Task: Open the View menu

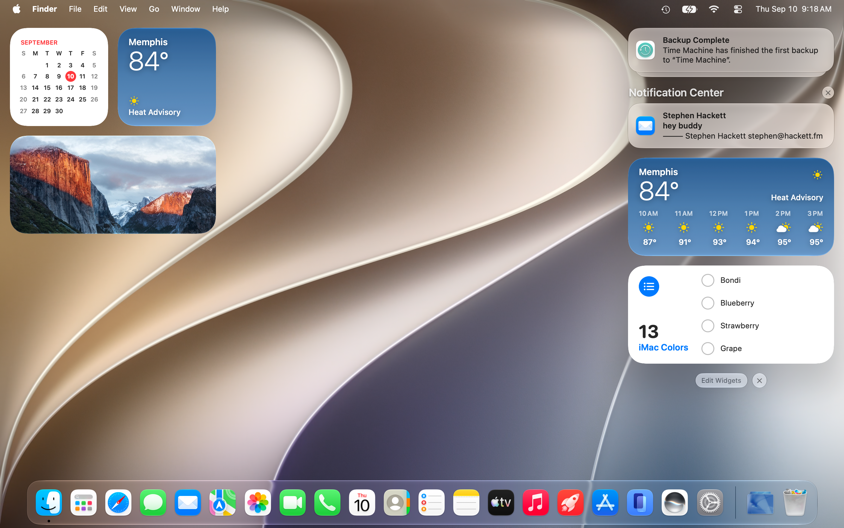Action: (x=128, y=9)
